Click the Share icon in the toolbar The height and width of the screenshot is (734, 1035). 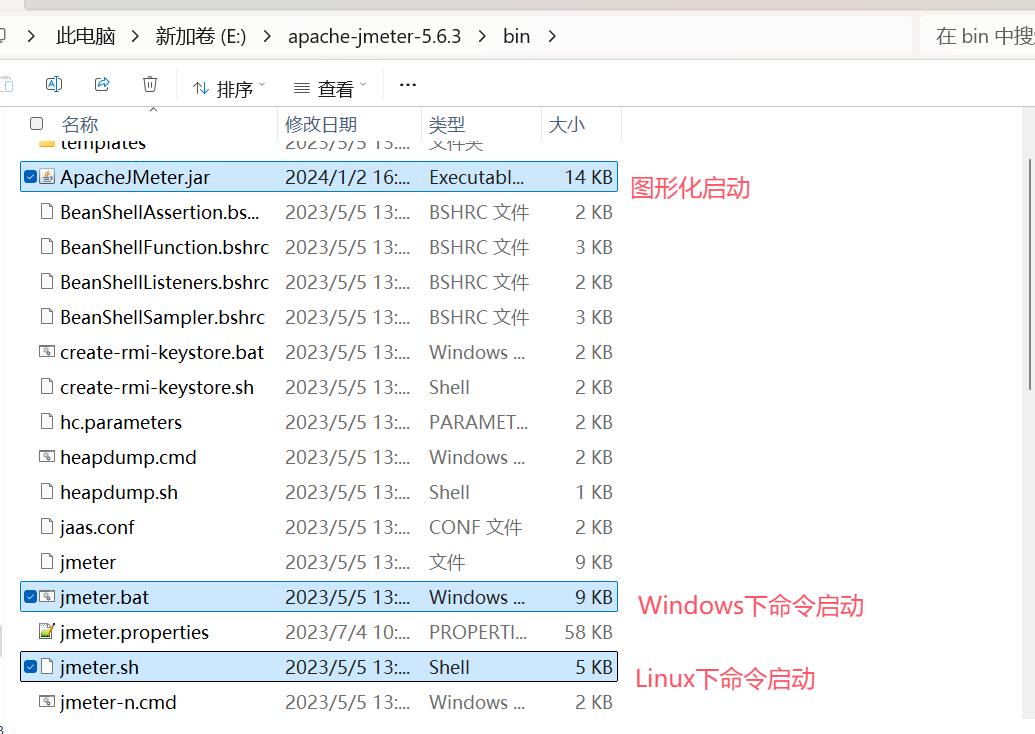[102, 84]
